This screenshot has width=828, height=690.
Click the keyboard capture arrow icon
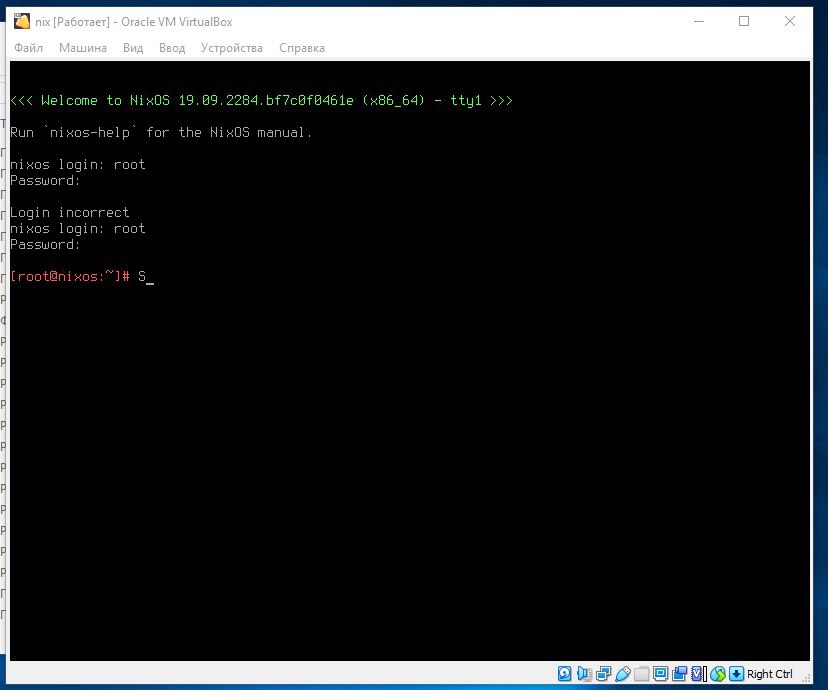tap(736, 673)
